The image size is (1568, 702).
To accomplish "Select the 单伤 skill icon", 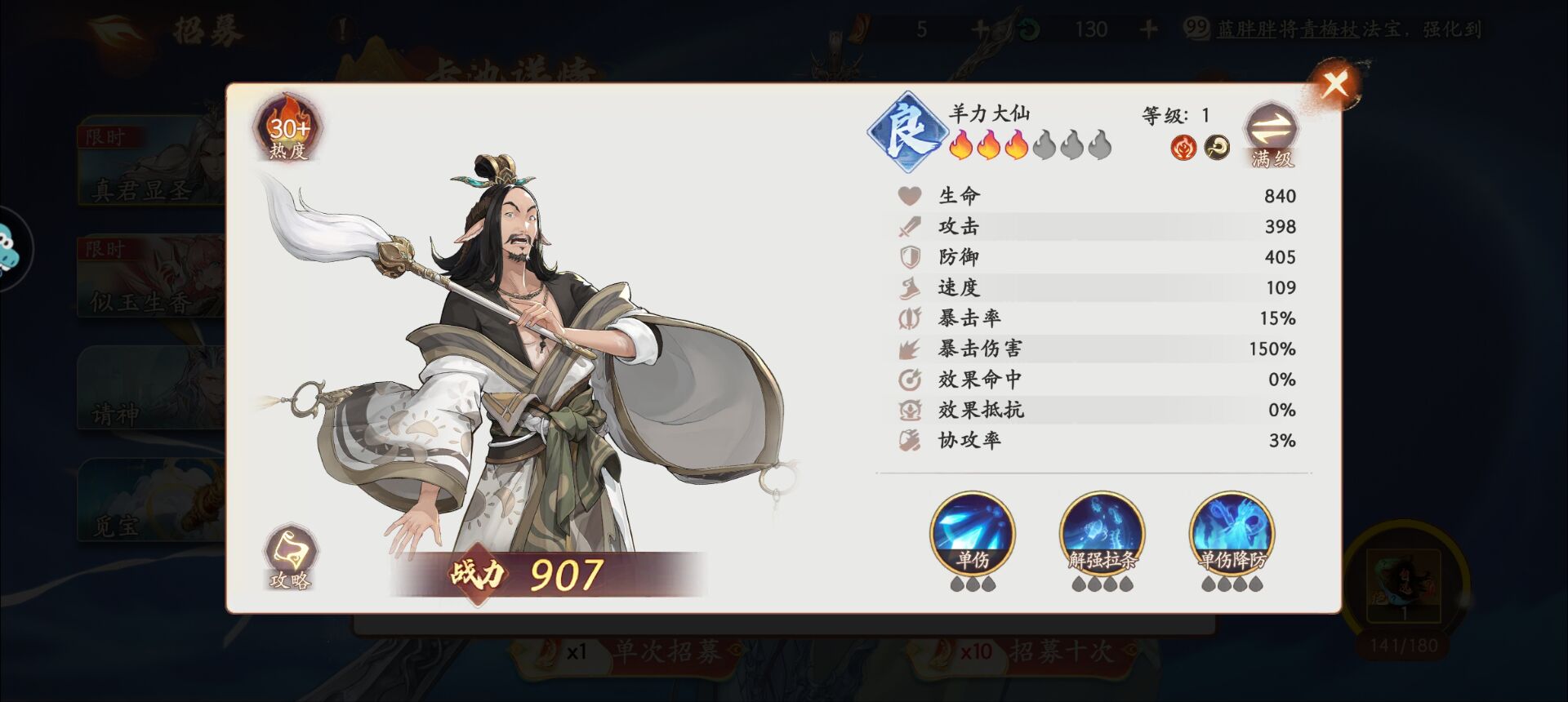I will (x=972, y=533).
